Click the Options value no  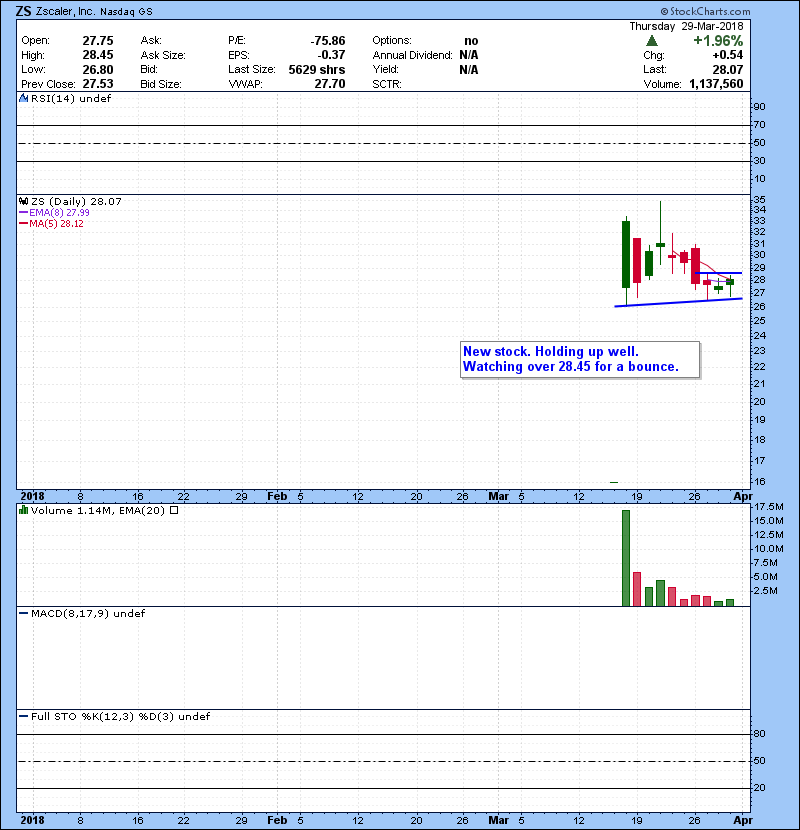[x=471, y=41]
